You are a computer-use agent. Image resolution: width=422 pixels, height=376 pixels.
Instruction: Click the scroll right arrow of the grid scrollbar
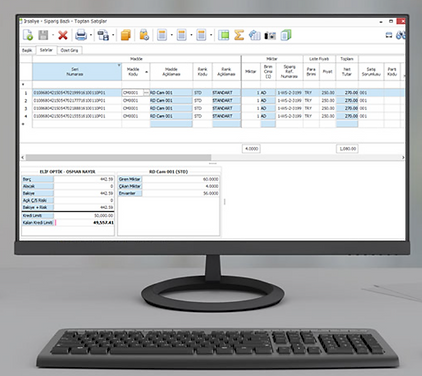click(403, 157)
